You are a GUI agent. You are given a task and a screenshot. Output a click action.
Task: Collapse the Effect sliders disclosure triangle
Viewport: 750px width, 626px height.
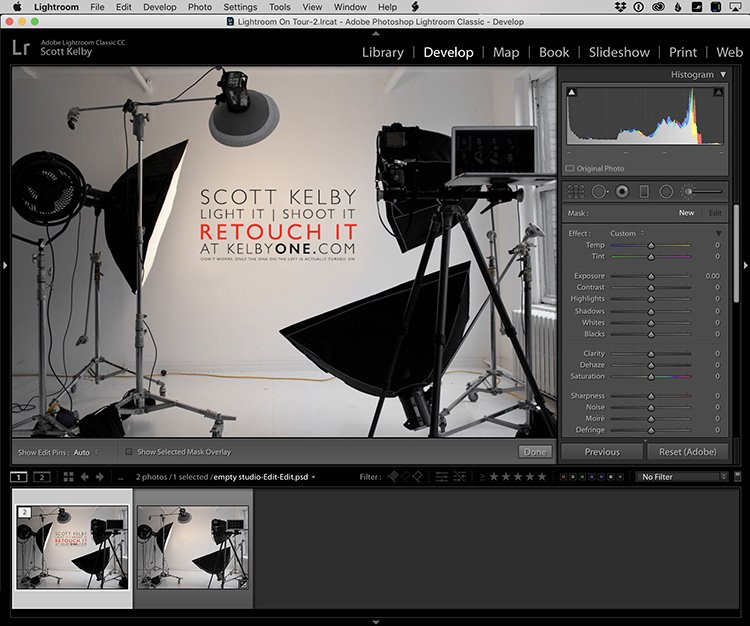coord(718,233)
